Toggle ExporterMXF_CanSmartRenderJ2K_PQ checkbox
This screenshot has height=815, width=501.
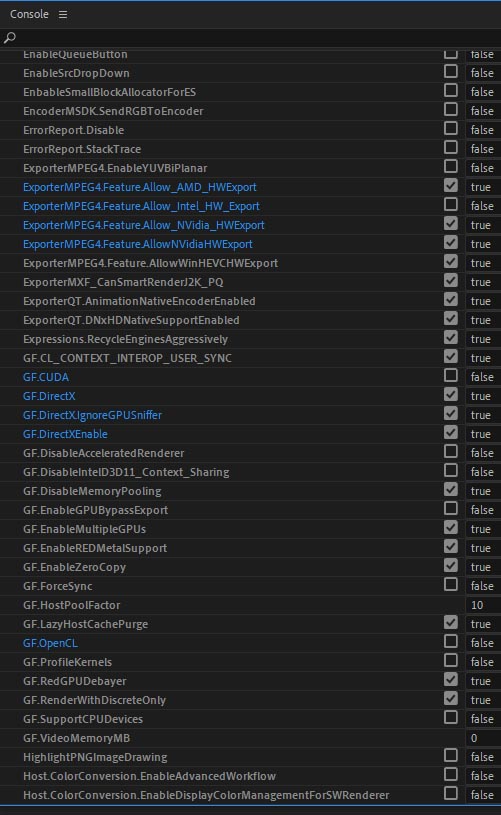click(451, 281)
